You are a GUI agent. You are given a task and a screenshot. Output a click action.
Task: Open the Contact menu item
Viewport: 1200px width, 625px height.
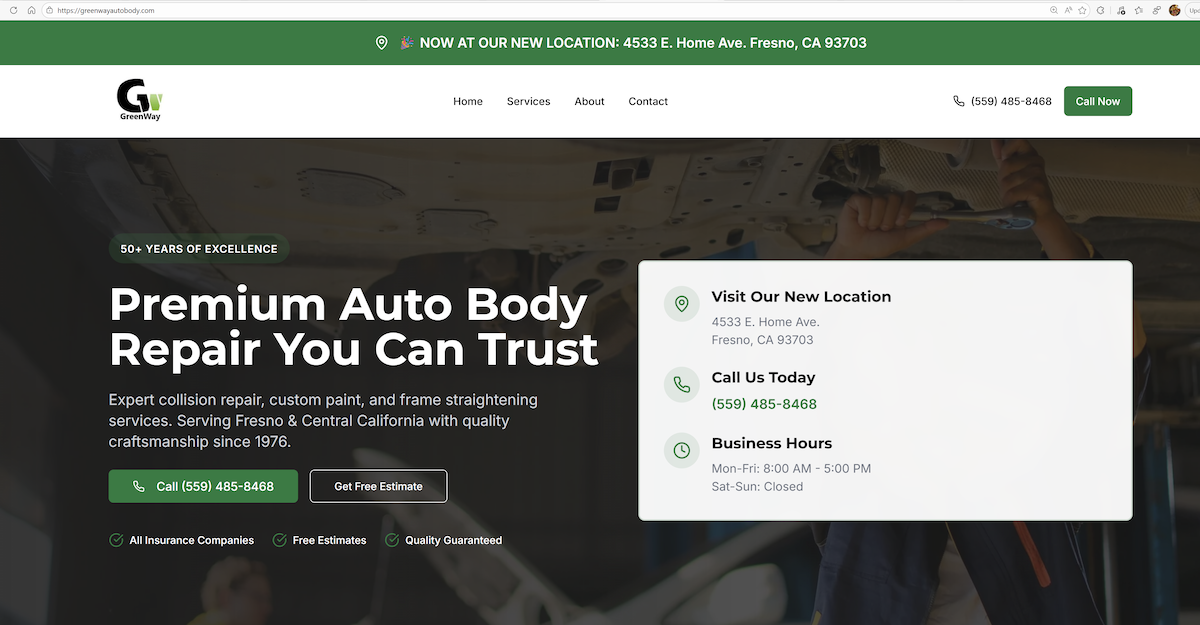point(648,101)
